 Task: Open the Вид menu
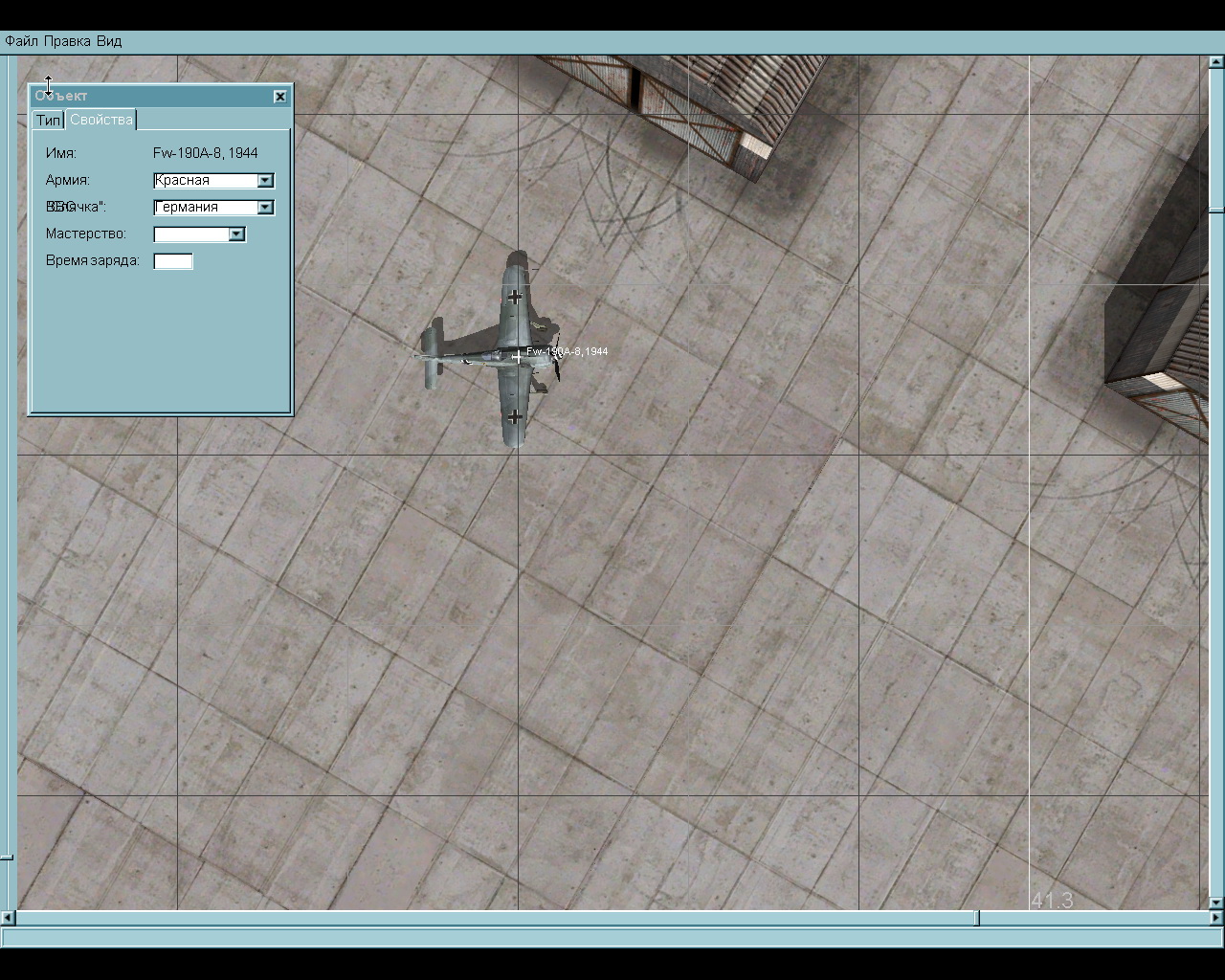pos(109,41)
